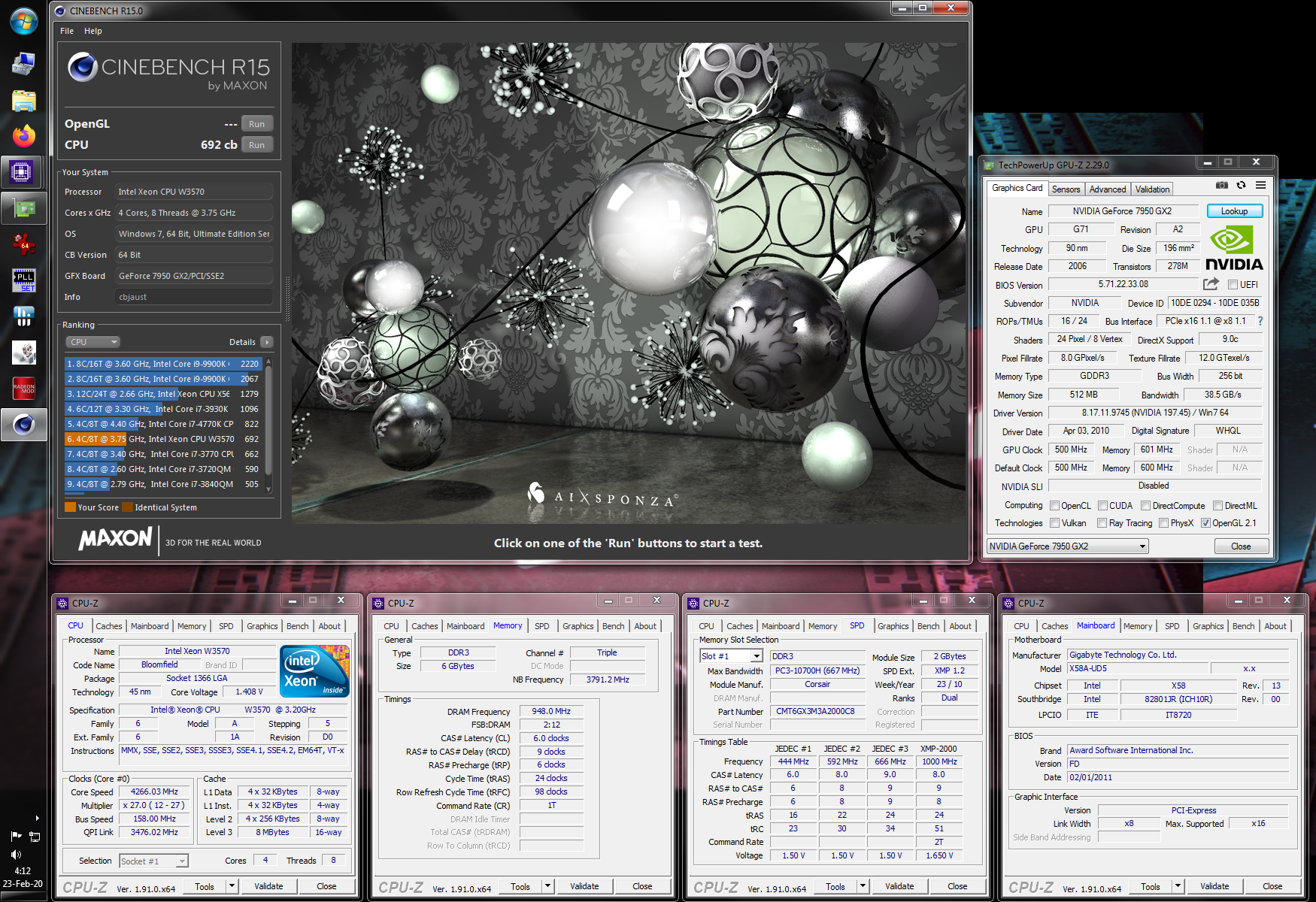
Task: Open the red splat 64 taskbar icon
Action: tap(23, 244)
